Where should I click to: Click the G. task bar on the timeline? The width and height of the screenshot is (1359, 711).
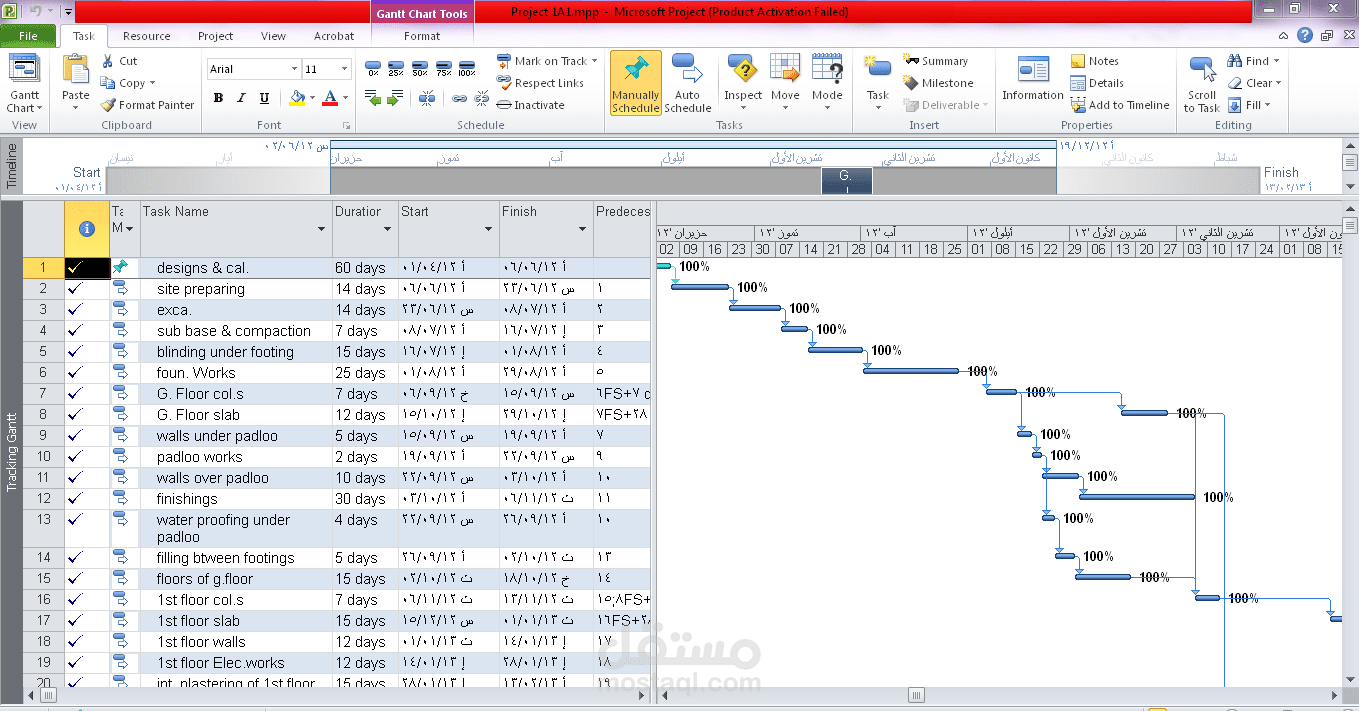click(x=846, y=181)
